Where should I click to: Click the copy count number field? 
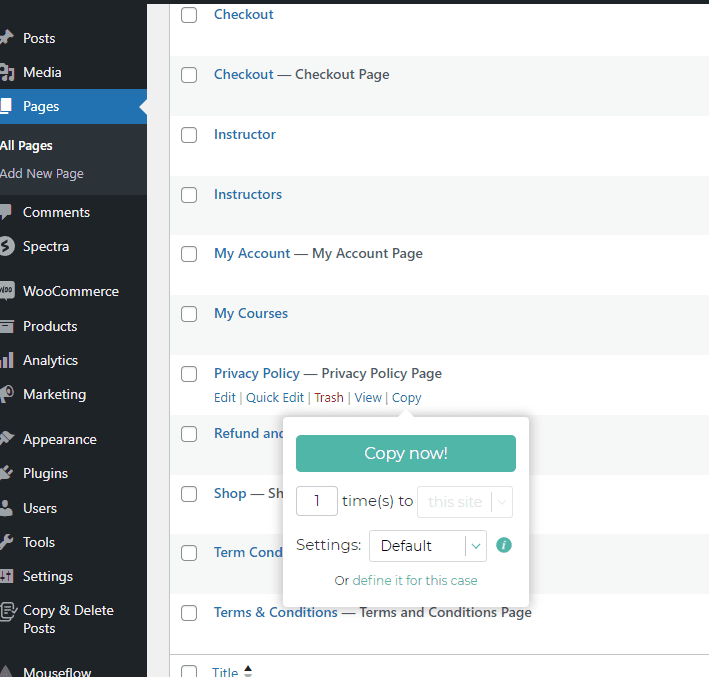317,501
